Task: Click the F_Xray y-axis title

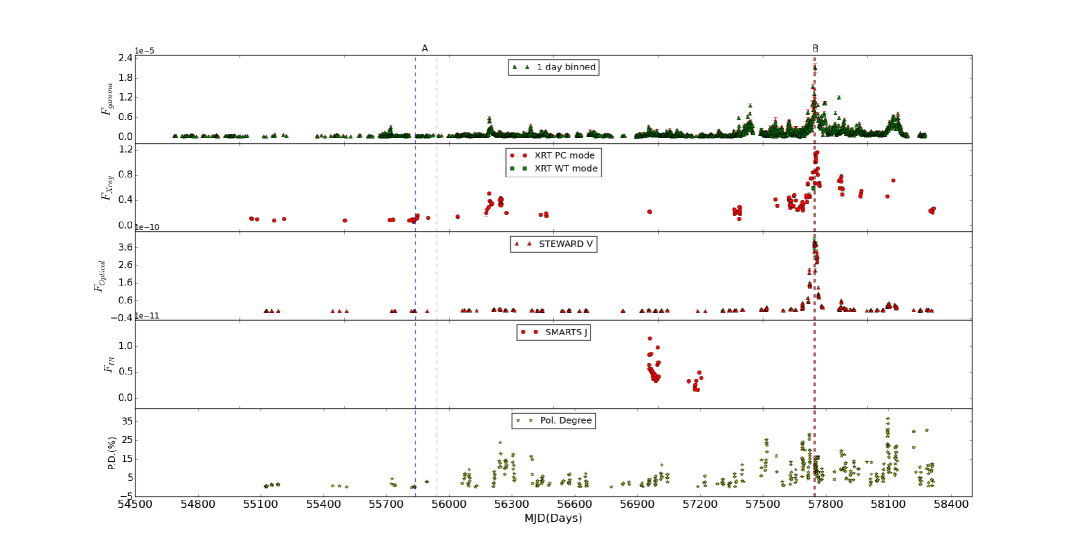Action: point(107,187)
